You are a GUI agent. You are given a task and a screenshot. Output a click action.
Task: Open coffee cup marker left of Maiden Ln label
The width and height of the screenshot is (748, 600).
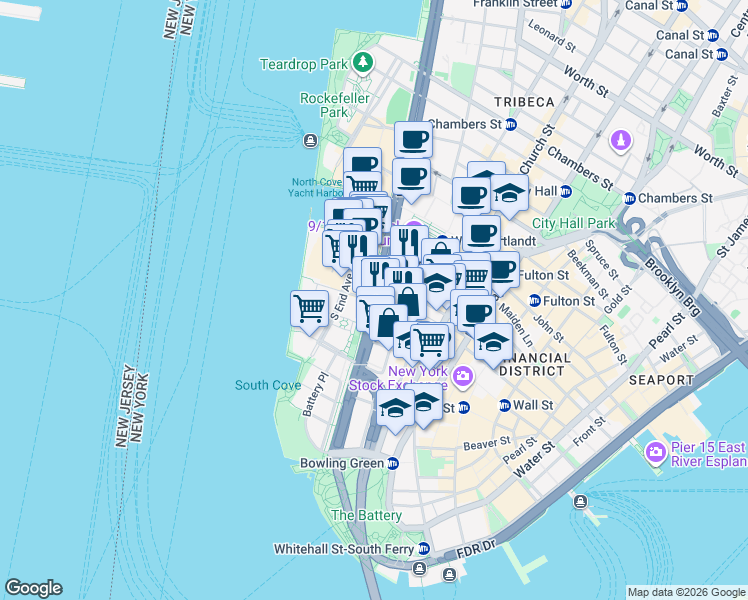pyautogui.click(x=476, y=313)
